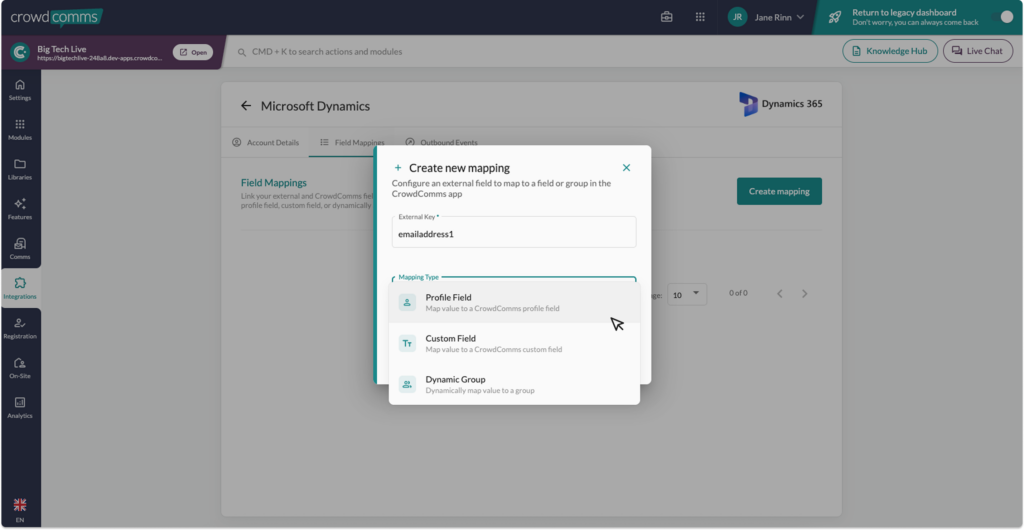Open the apps grid icon in the header
This screenshot has width=1024, height=530.
coord(700,17)
